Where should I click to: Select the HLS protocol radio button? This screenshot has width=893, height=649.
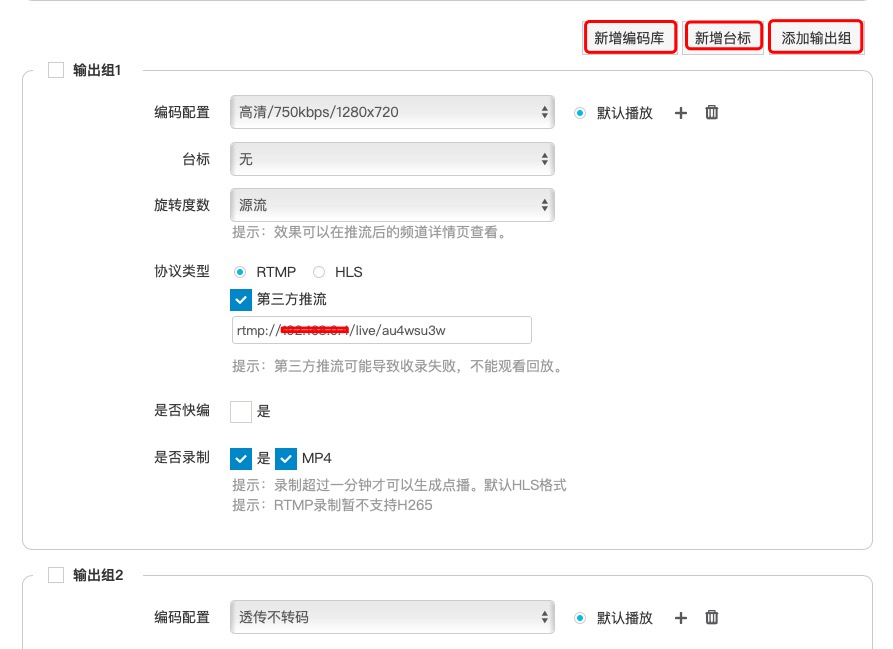coord(319,272)
